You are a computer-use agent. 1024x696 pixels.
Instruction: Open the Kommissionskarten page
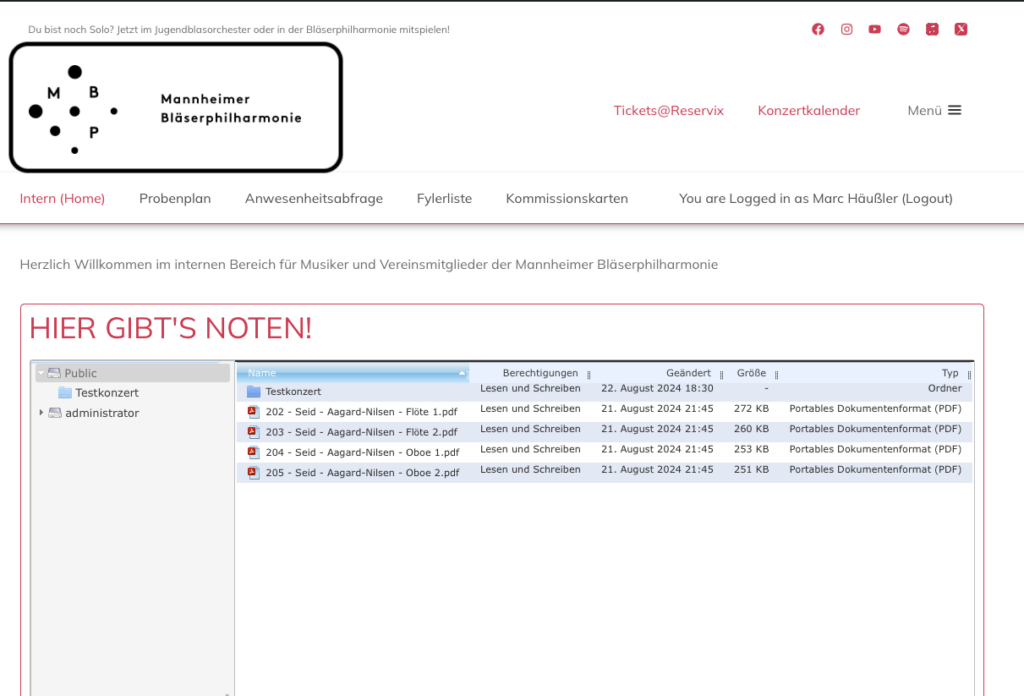click(x=567, y=198)
